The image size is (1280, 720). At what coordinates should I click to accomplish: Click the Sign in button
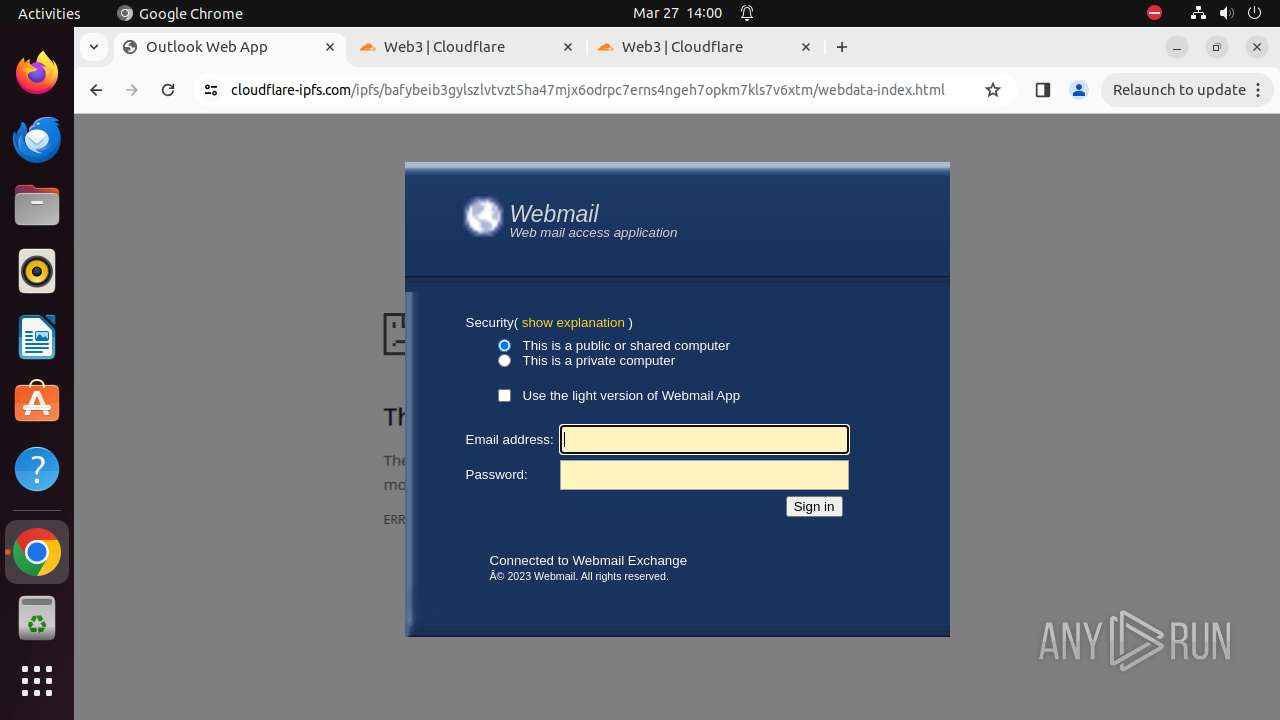point(814,507)
